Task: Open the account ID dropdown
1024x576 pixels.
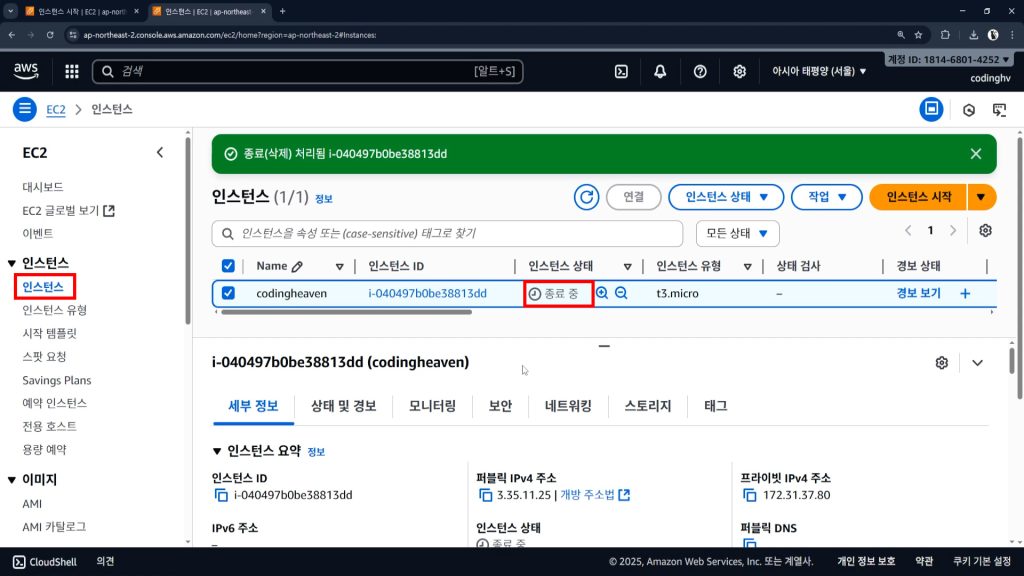Action: pos(948,59)
